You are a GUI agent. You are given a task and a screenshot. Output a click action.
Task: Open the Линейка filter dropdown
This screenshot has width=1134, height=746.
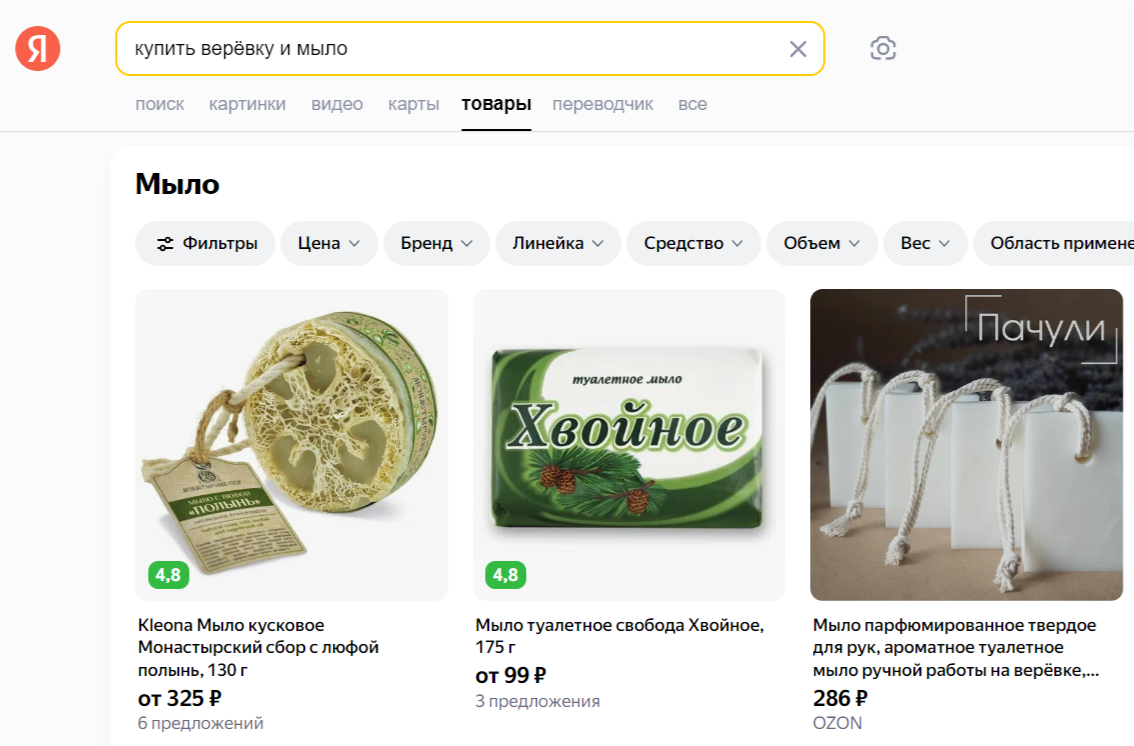coord(558,243)
